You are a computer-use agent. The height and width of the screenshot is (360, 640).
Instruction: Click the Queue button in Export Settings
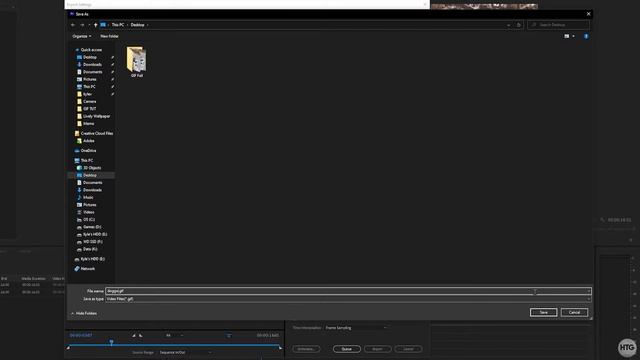point(347,349)
